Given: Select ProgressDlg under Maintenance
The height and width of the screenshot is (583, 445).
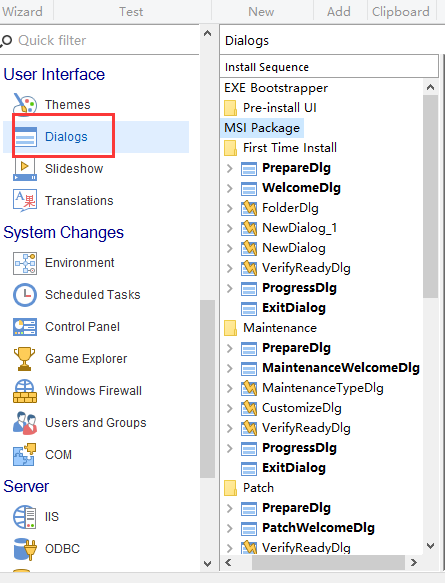Looking at the screenshot, I should 299,448.
